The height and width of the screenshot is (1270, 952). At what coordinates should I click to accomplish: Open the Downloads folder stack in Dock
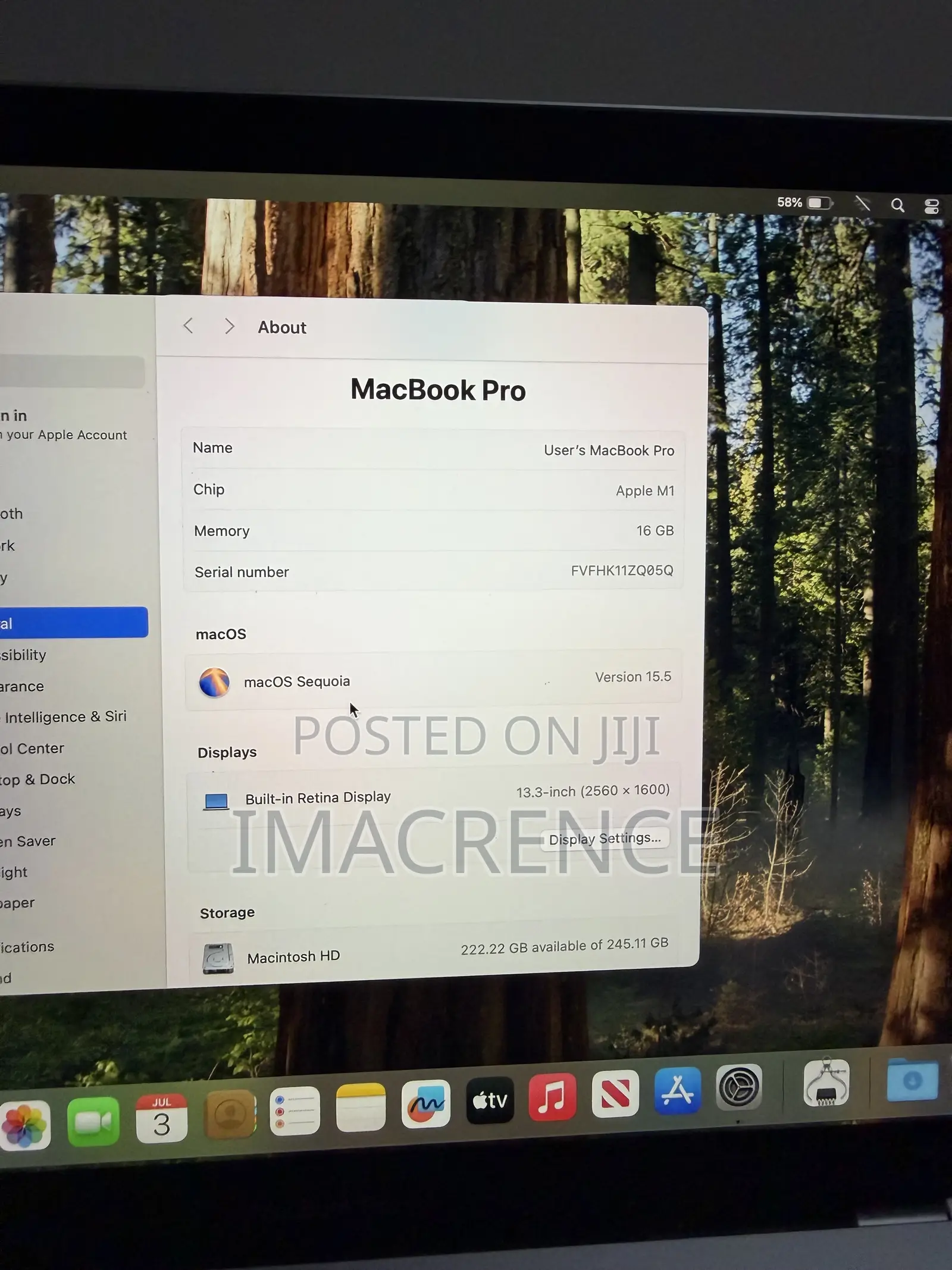[912, 1080]
